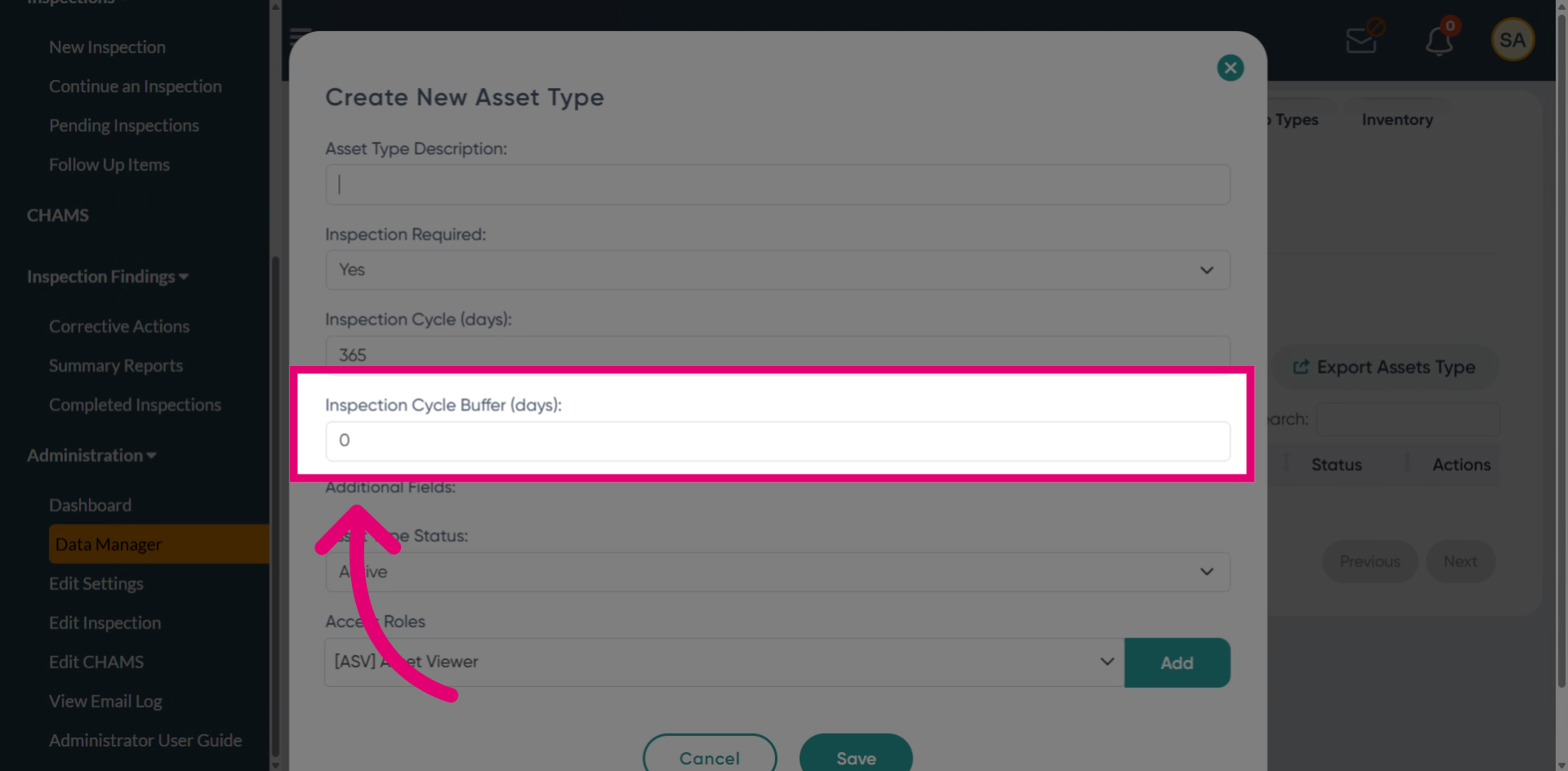This screenshot has width=1568, height=771.
Task: Open the notifications bell icon
Action: [x=1439, y=41]
